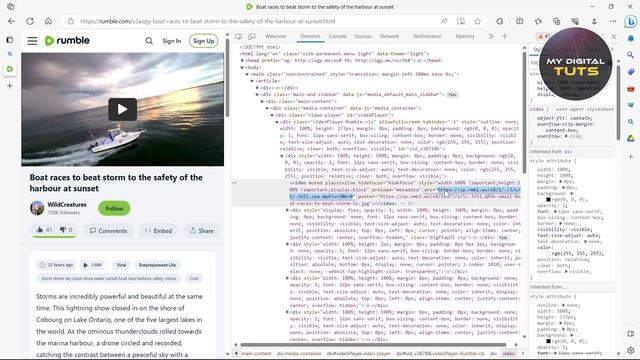
Task: Open the white color swatch for rgb(255, 255, 255)
Action: point(548,253)
